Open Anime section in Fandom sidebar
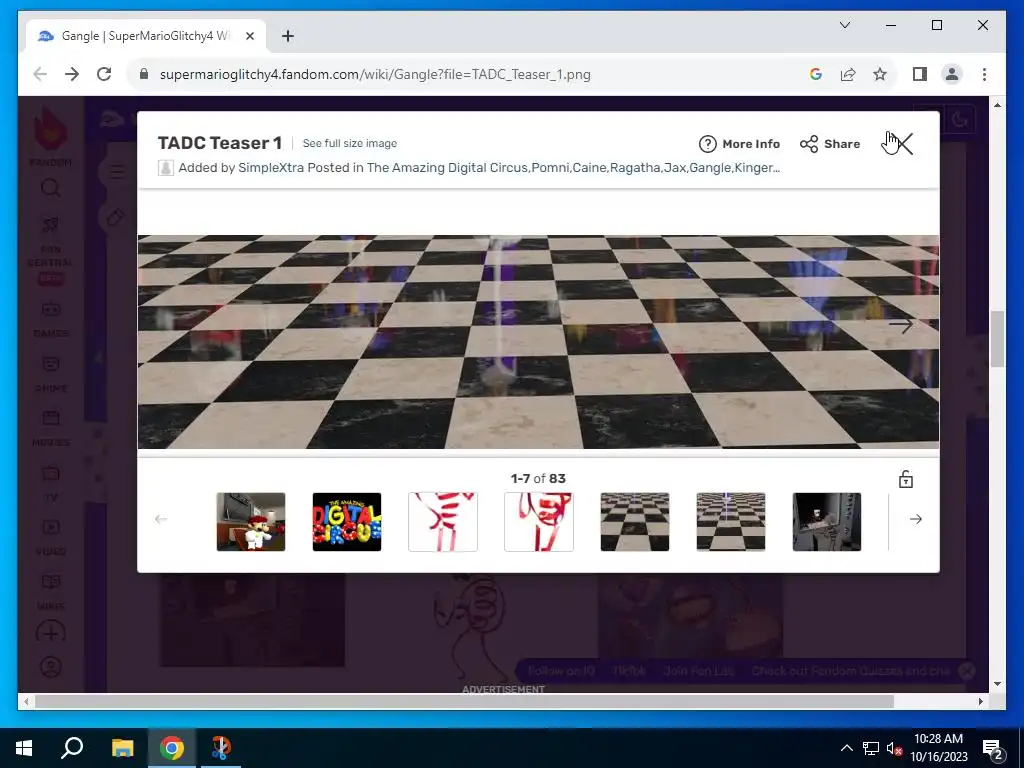Image resolution: width=1024 pixels, height=768 pixels. (50, 374)
